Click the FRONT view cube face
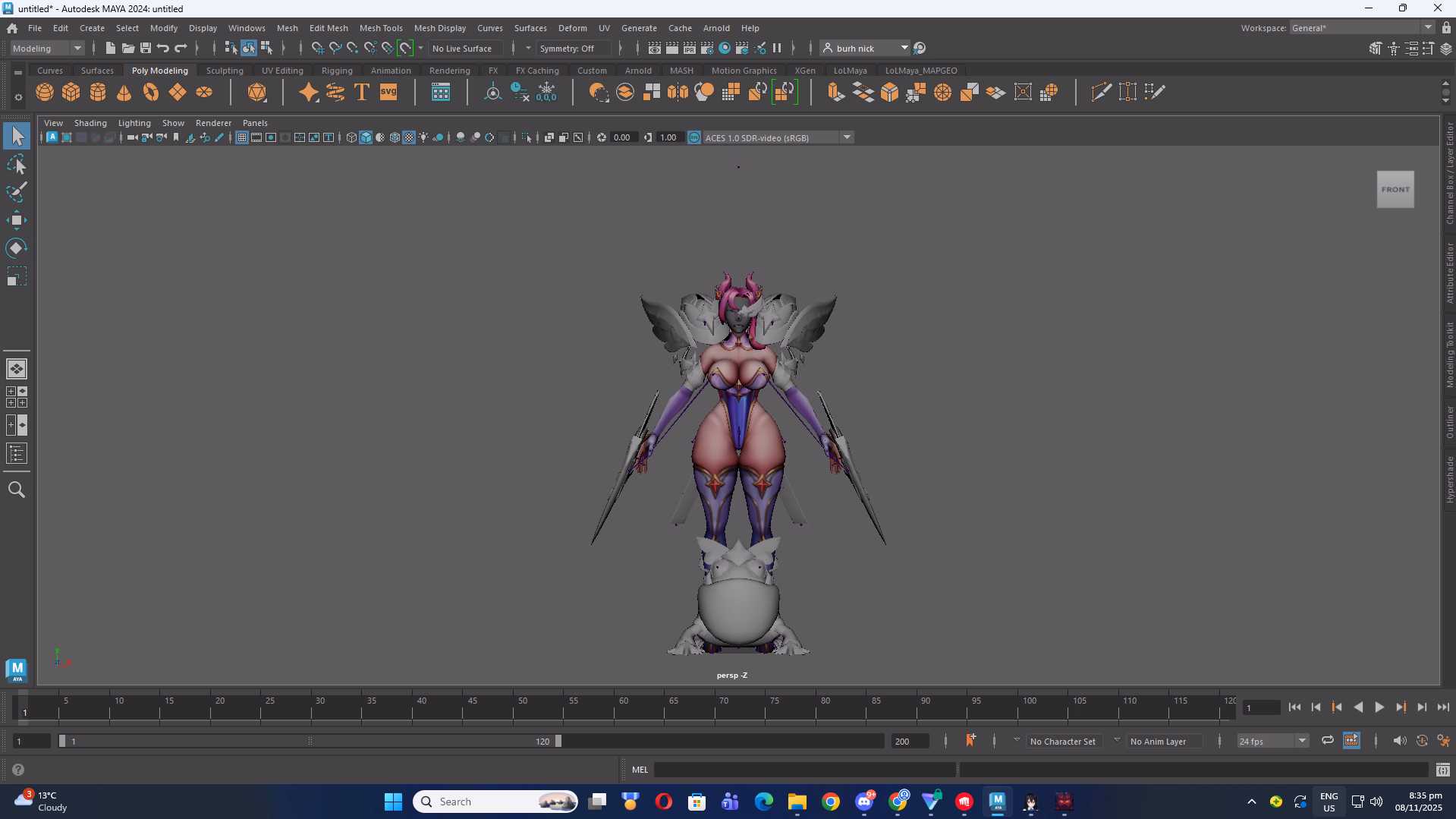Image resolution: width=1456 pixels, height=819 pixels. point(1395,190)
